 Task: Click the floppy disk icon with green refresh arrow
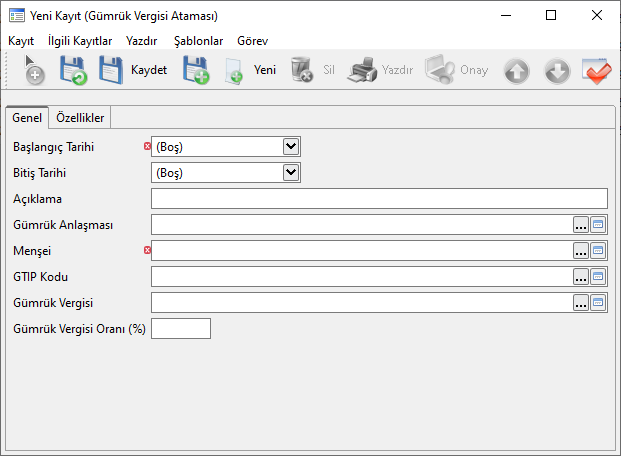(x=73, y=71)
